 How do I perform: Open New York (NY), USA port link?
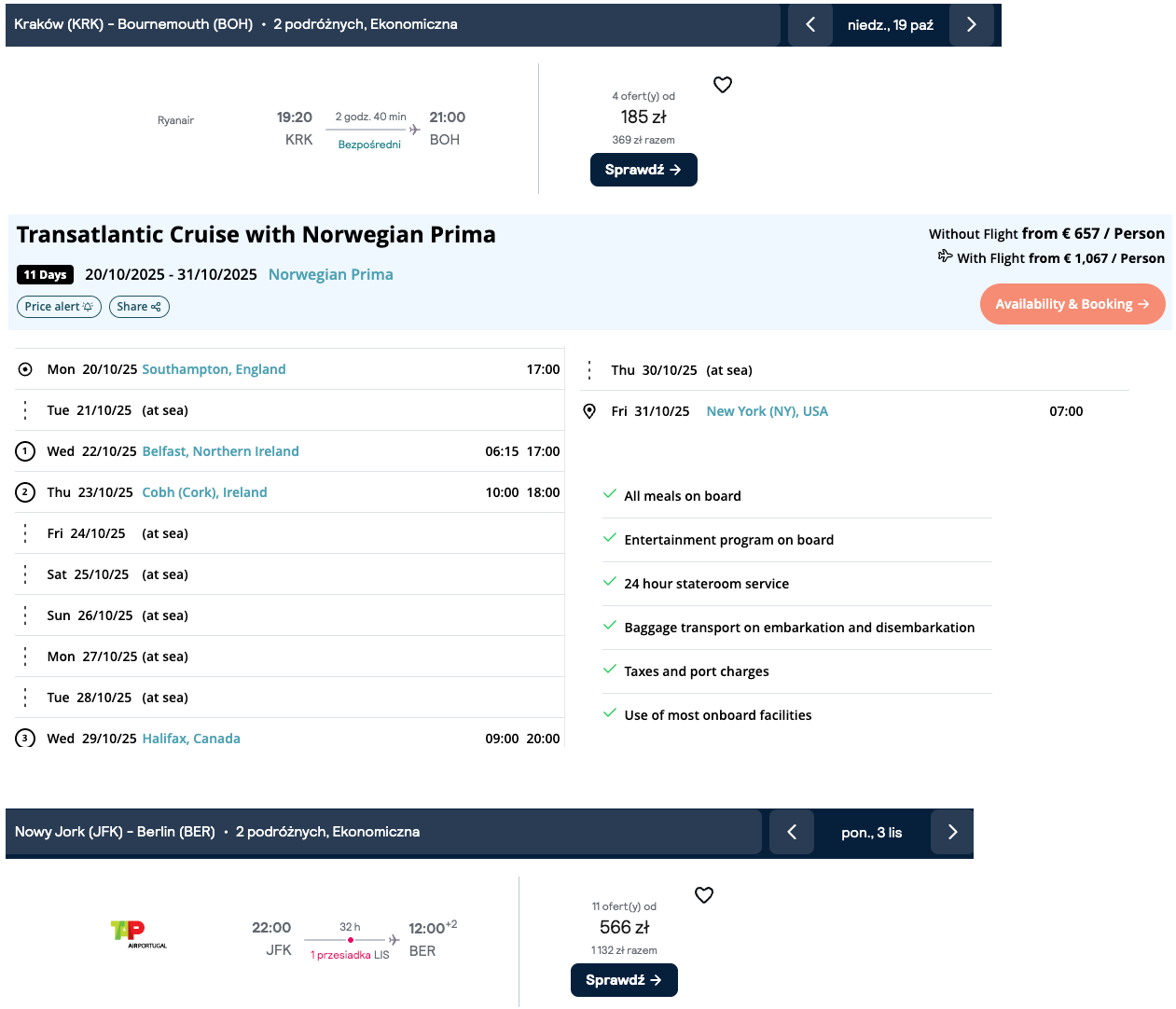click(x=768, y=411)
